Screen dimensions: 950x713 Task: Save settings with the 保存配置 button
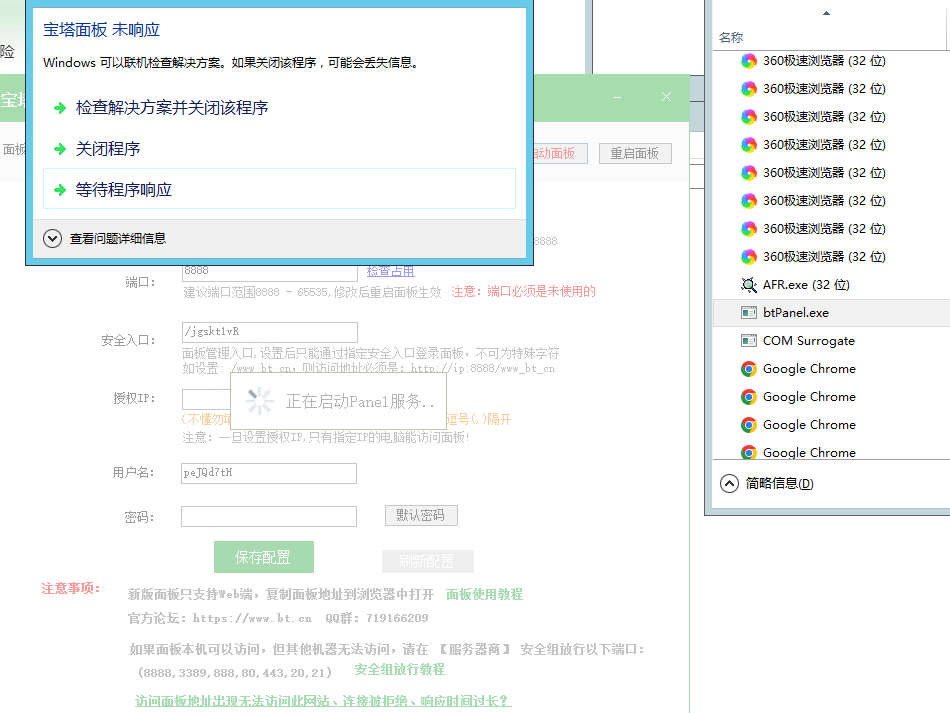coord(264,557)
